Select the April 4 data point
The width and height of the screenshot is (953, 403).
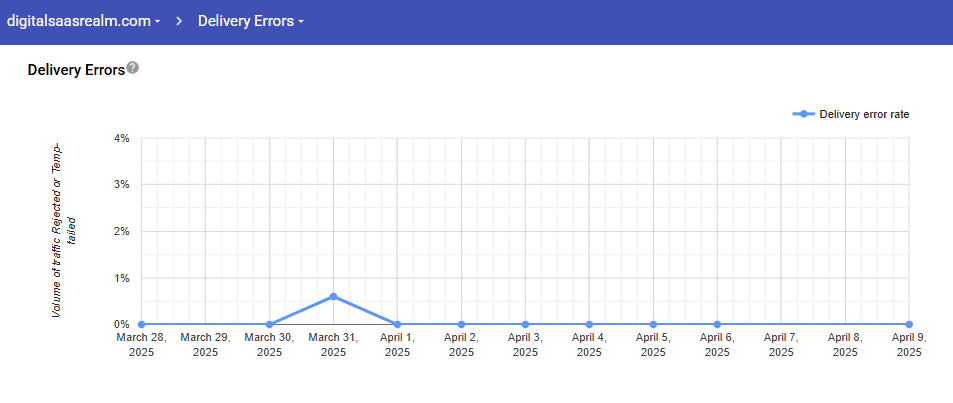(589, 324)
